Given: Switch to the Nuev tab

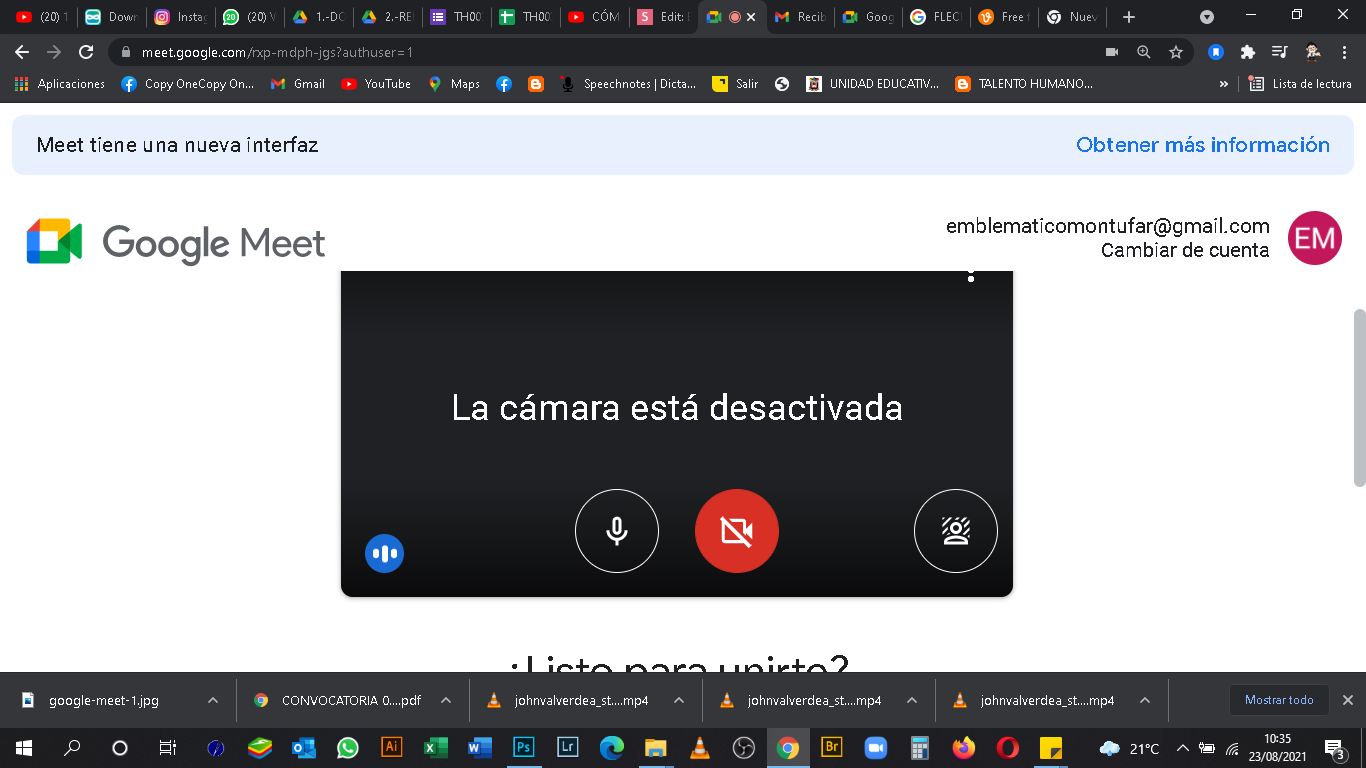Looking at the screenshot, I should point(1072,17).
